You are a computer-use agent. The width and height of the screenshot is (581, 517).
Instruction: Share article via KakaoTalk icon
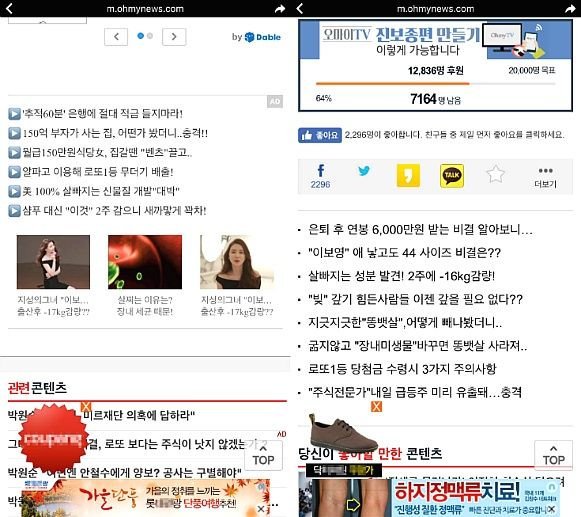[452, 176]
